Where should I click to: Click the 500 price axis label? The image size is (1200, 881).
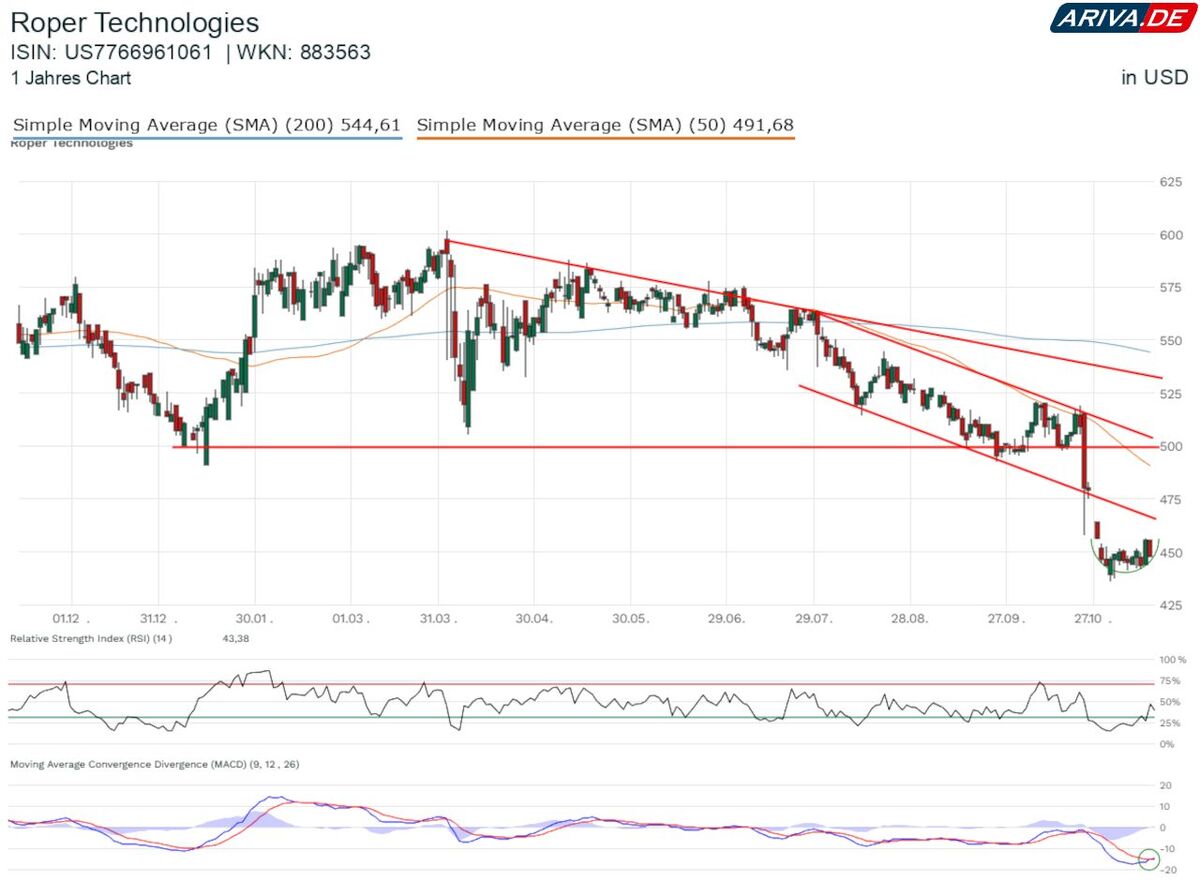click(1171, 447)
